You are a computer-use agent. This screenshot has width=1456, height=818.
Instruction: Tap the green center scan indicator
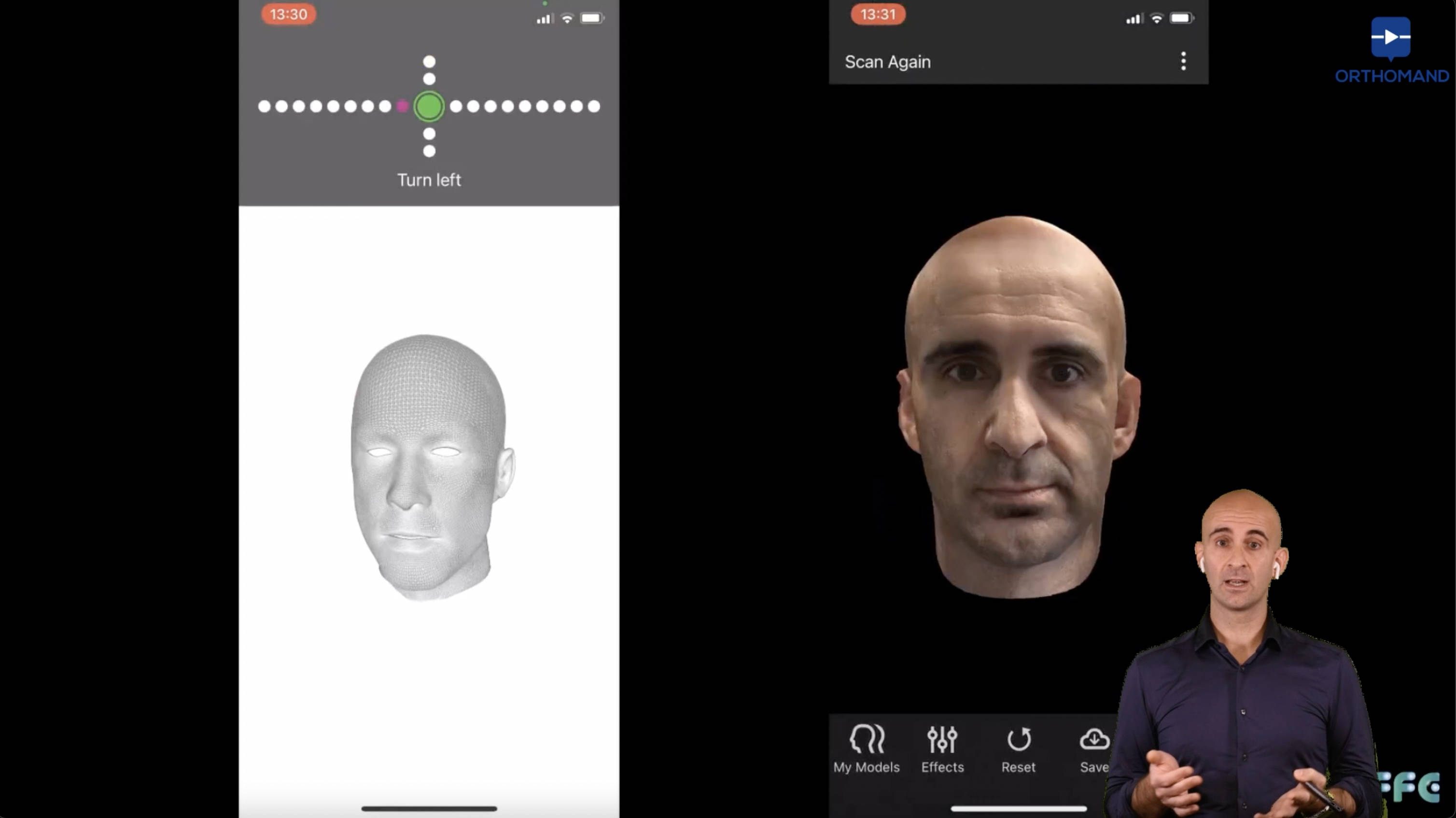[428, 106]
